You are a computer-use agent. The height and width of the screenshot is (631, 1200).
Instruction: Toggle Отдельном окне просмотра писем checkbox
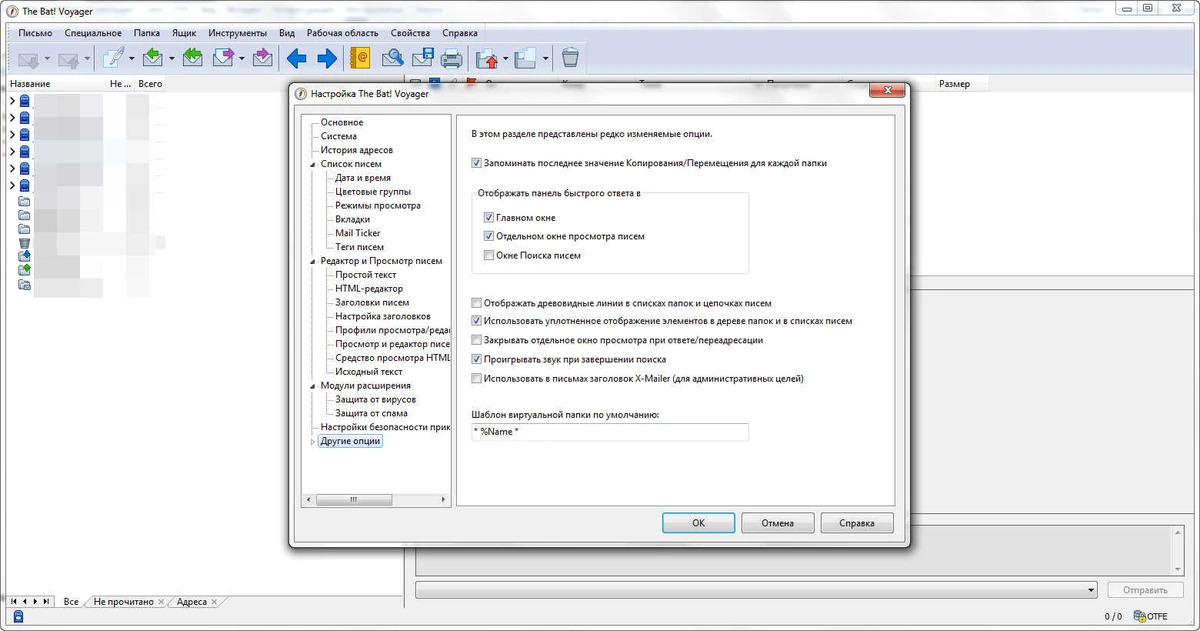489,237
